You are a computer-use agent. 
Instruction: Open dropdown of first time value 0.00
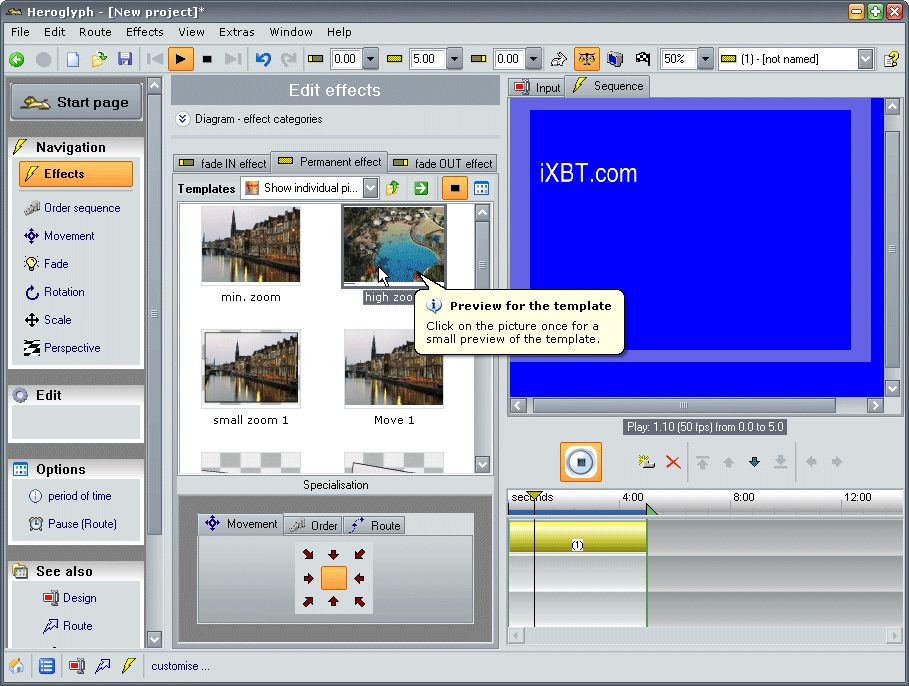(370, 59)
